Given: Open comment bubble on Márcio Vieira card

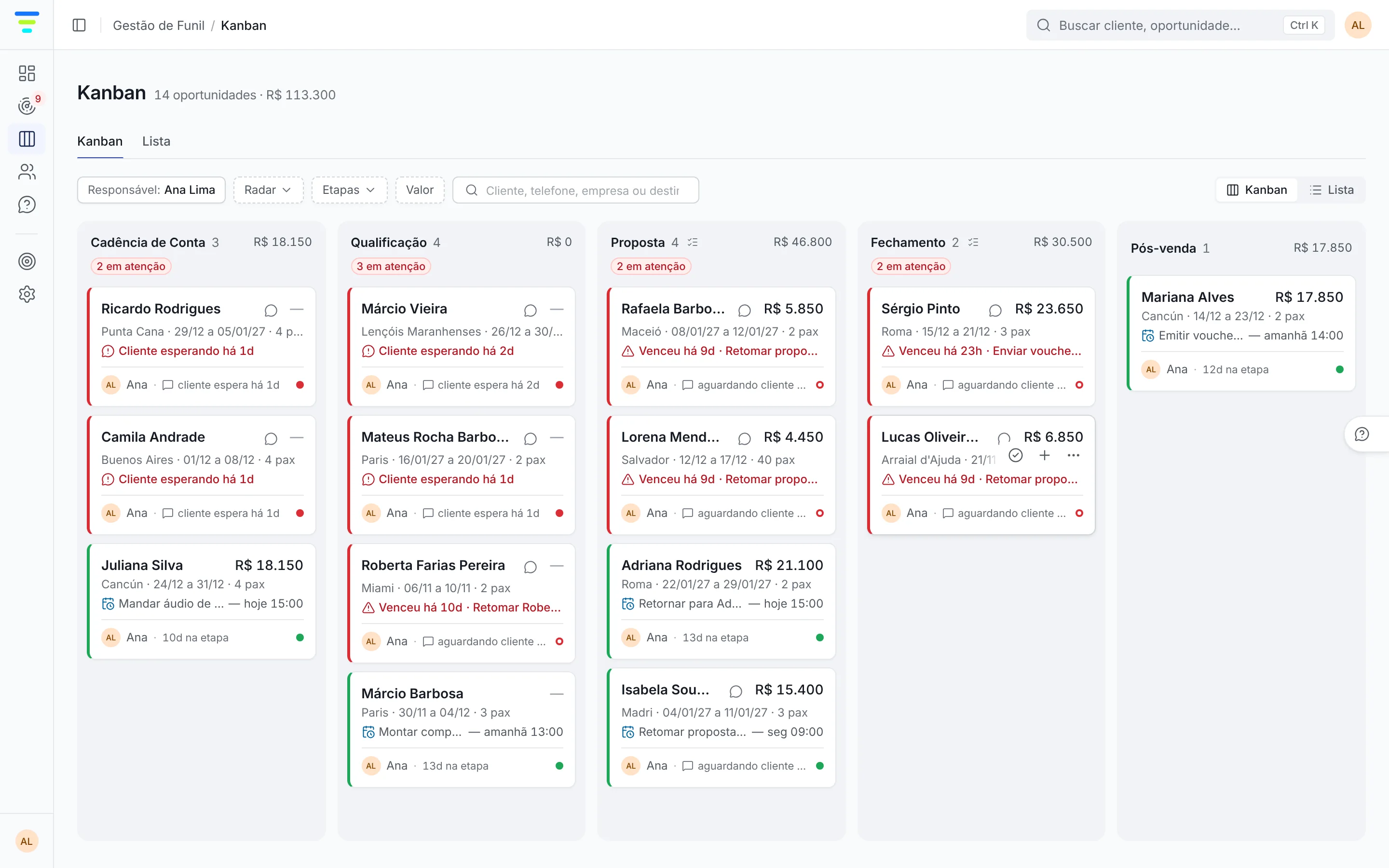Looking at the screenshot, I should pos(531,311).
